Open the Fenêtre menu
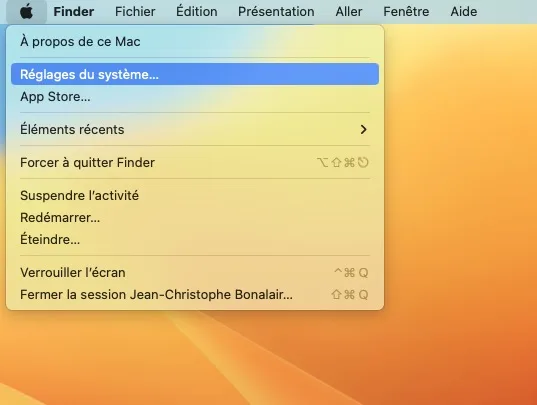537x405 pixels. pos(406,12)
